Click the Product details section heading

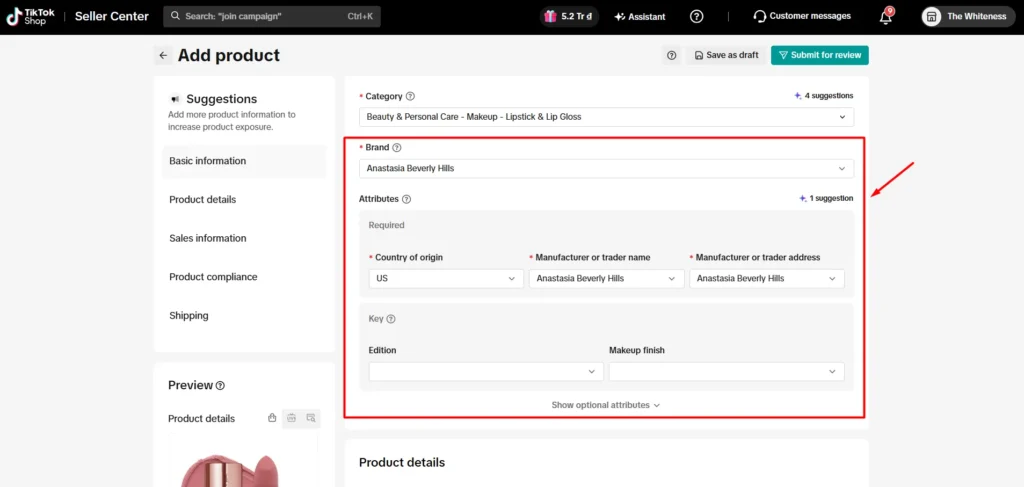click(402, 462)
